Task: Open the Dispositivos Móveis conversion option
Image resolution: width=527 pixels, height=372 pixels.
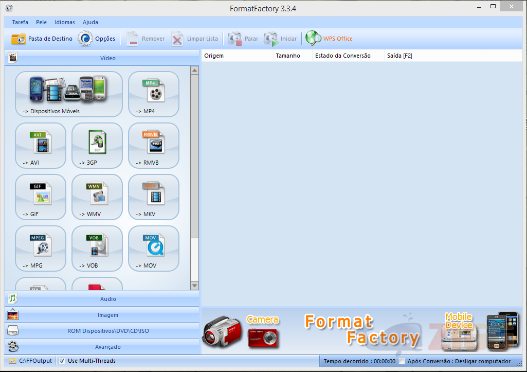Action: 69,94
